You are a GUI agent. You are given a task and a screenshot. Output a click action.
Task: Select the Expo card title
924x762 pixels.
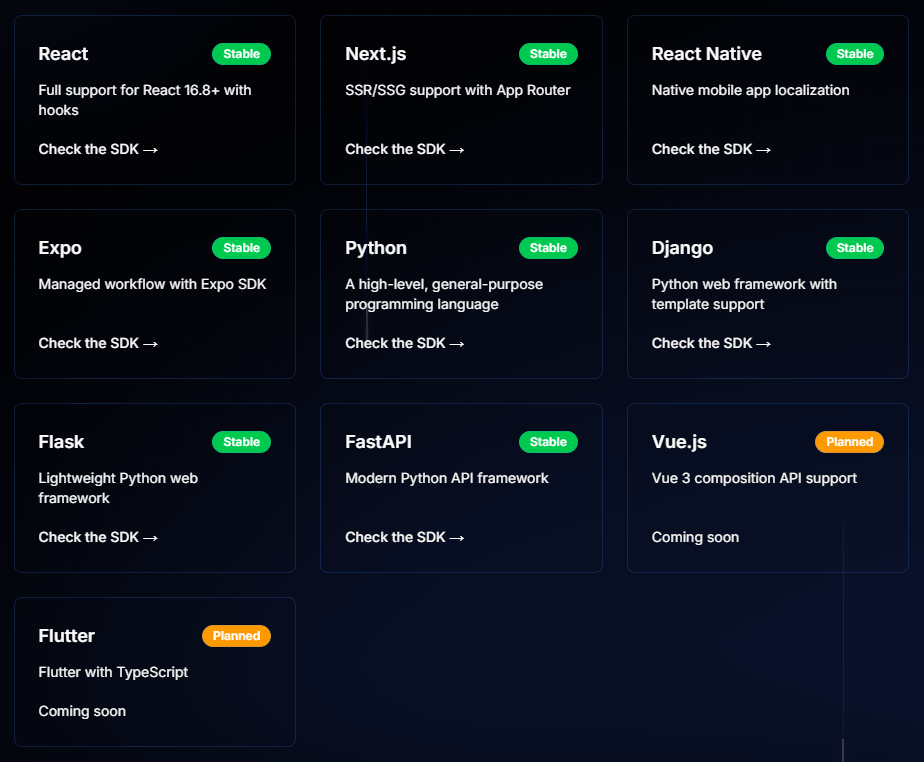[x=60, y=248]
